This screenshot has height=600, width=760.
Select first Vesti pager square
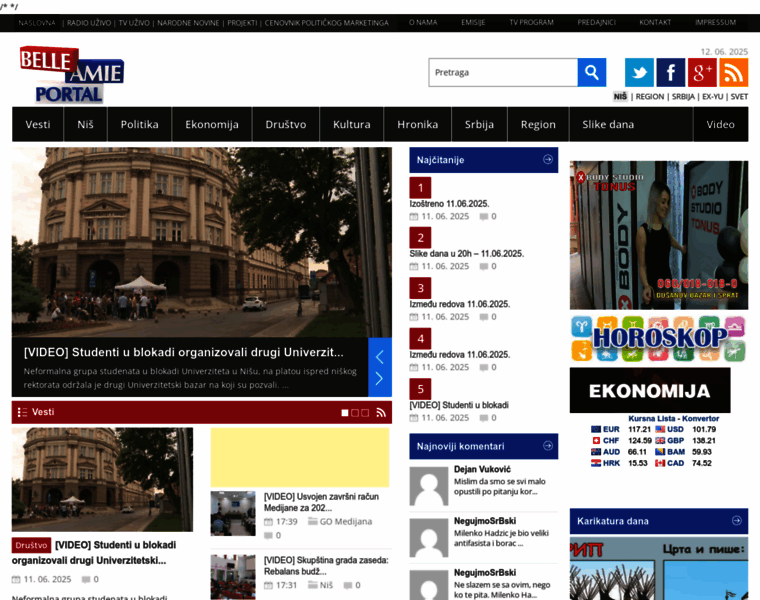[x=345, y=412]
